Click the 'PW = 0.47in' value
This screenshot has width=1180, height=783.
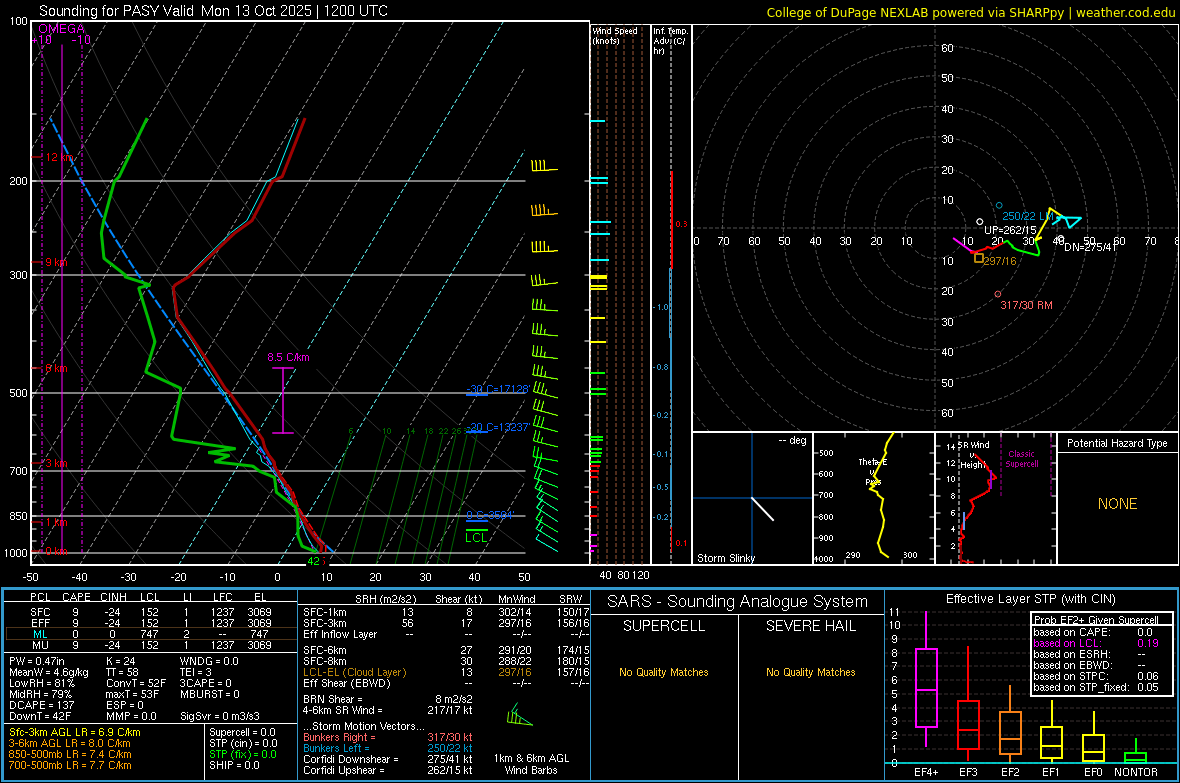[x=37, y=661]
